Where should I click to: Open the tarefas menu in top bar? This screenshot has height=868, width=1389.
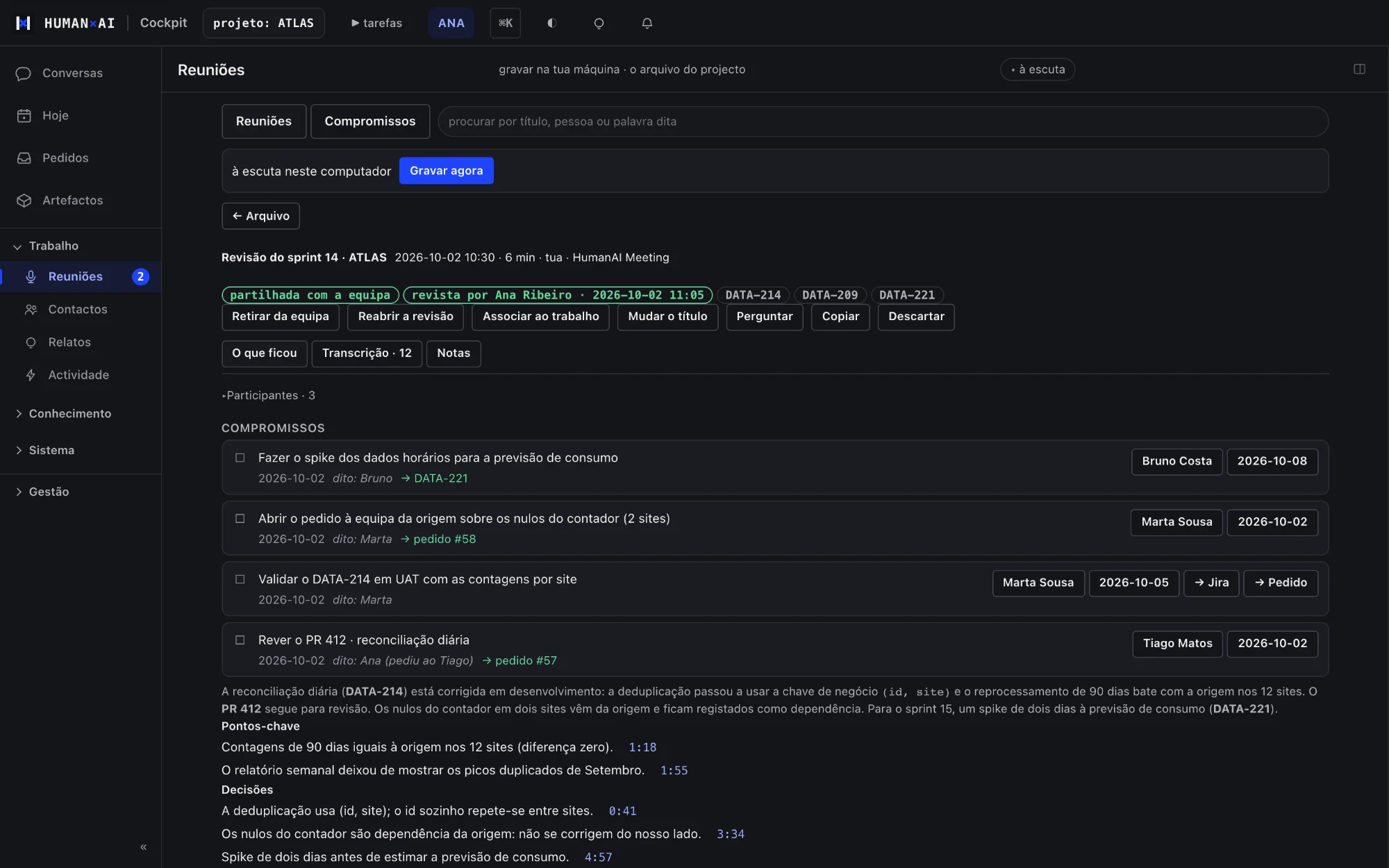(x=376, y=23)
